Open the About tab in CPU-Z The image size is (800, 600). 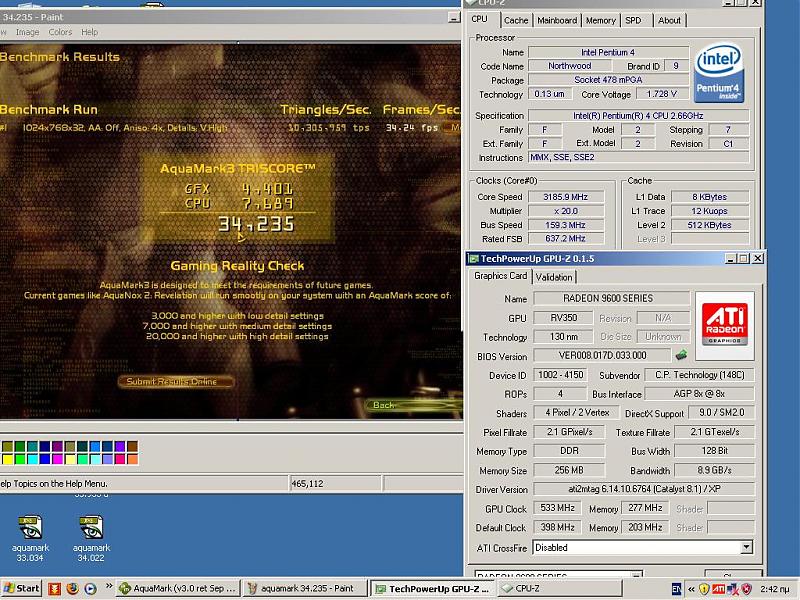click(x=669, y=20)
